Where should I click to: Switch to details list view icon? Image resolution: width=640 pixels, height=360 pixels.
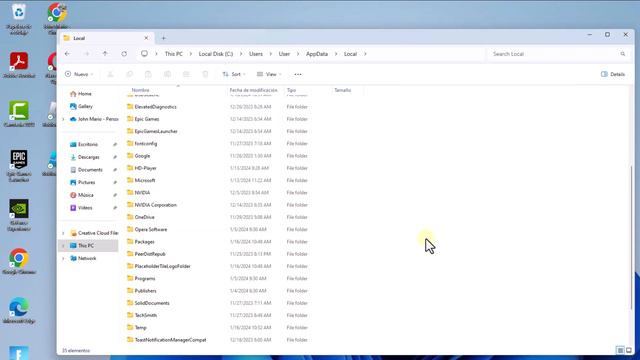tap(620, 351)
